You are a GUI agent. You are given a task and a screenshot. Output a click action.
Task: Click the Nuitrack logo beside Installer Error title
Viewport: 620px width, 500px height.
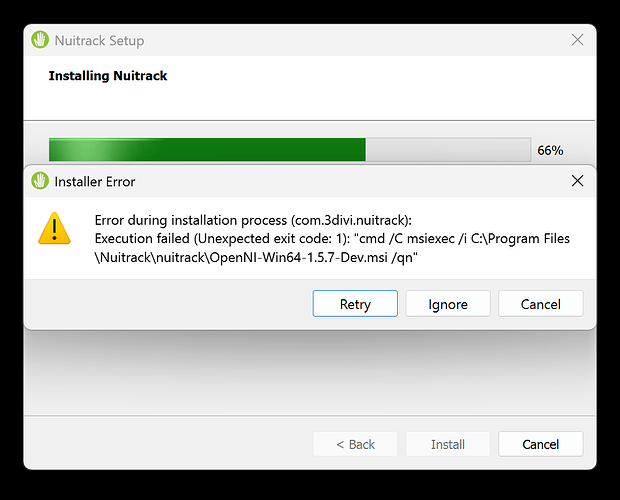click(x=40, y=181)
